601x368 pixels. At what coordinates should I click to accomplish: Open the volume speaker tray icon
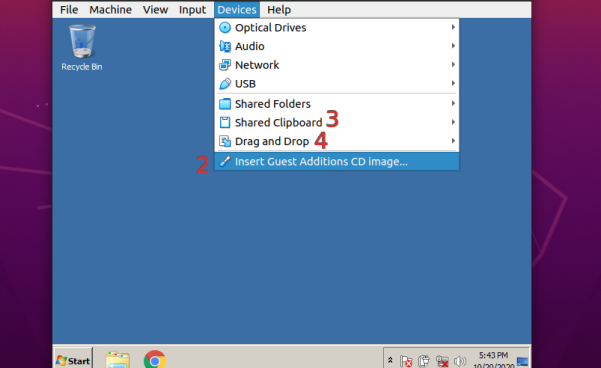[x=460, y=361]
